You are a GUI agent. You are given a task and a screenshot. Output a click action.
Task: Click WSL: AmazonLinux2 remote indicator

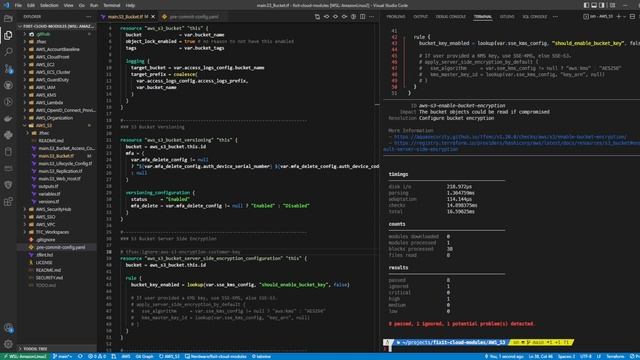click(24, 356)
